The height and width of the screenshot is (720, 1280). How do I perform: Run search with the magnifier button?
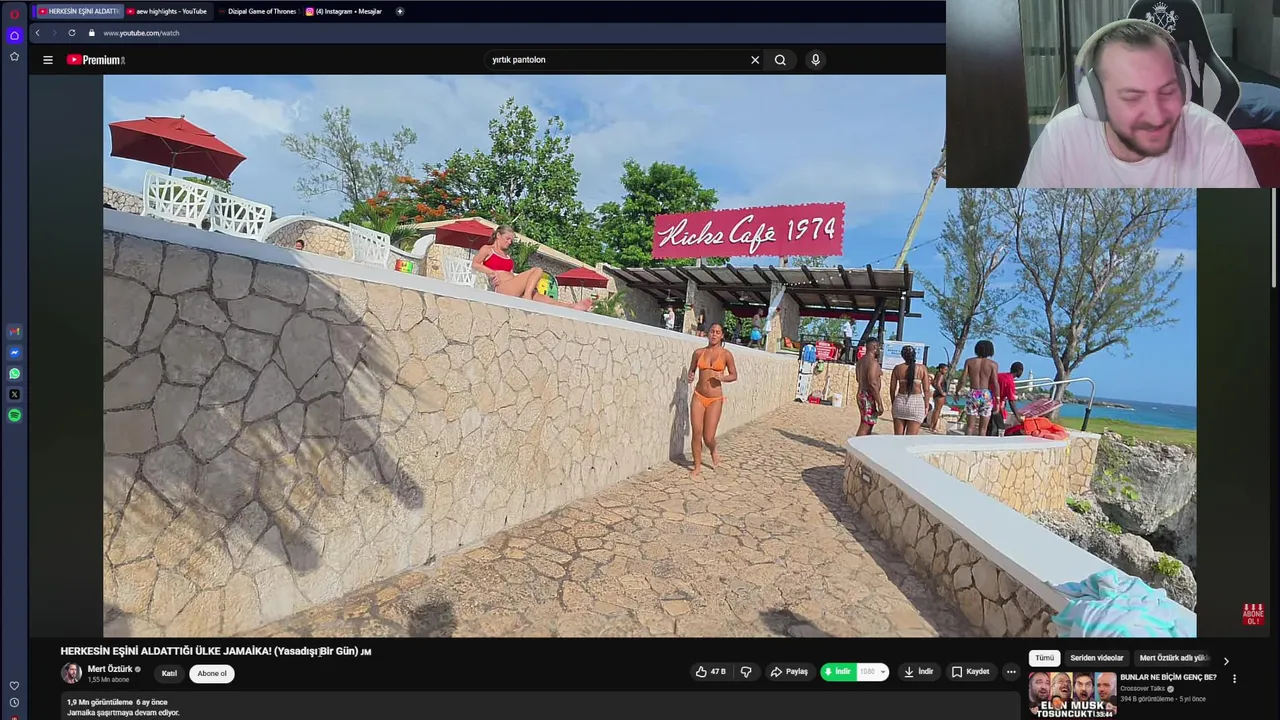[x=780, y=60]
